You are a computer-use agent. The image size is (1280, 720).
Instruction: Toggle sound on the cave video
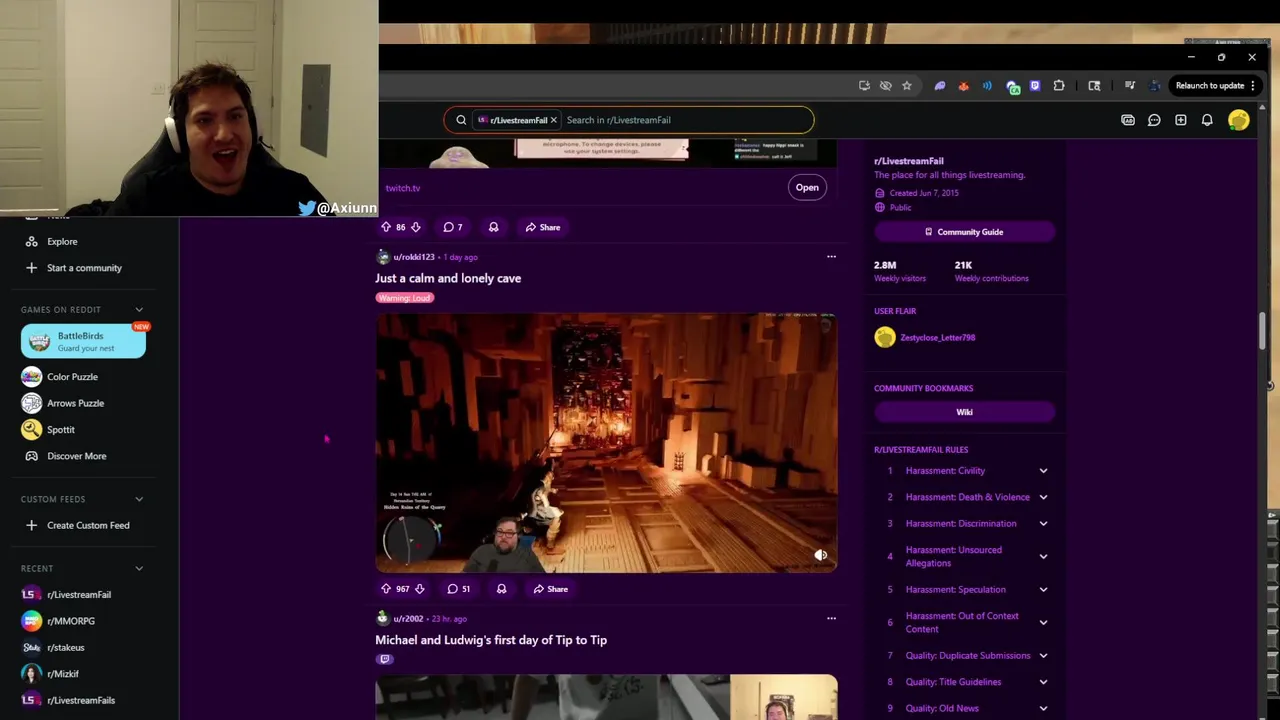point(820,555)
